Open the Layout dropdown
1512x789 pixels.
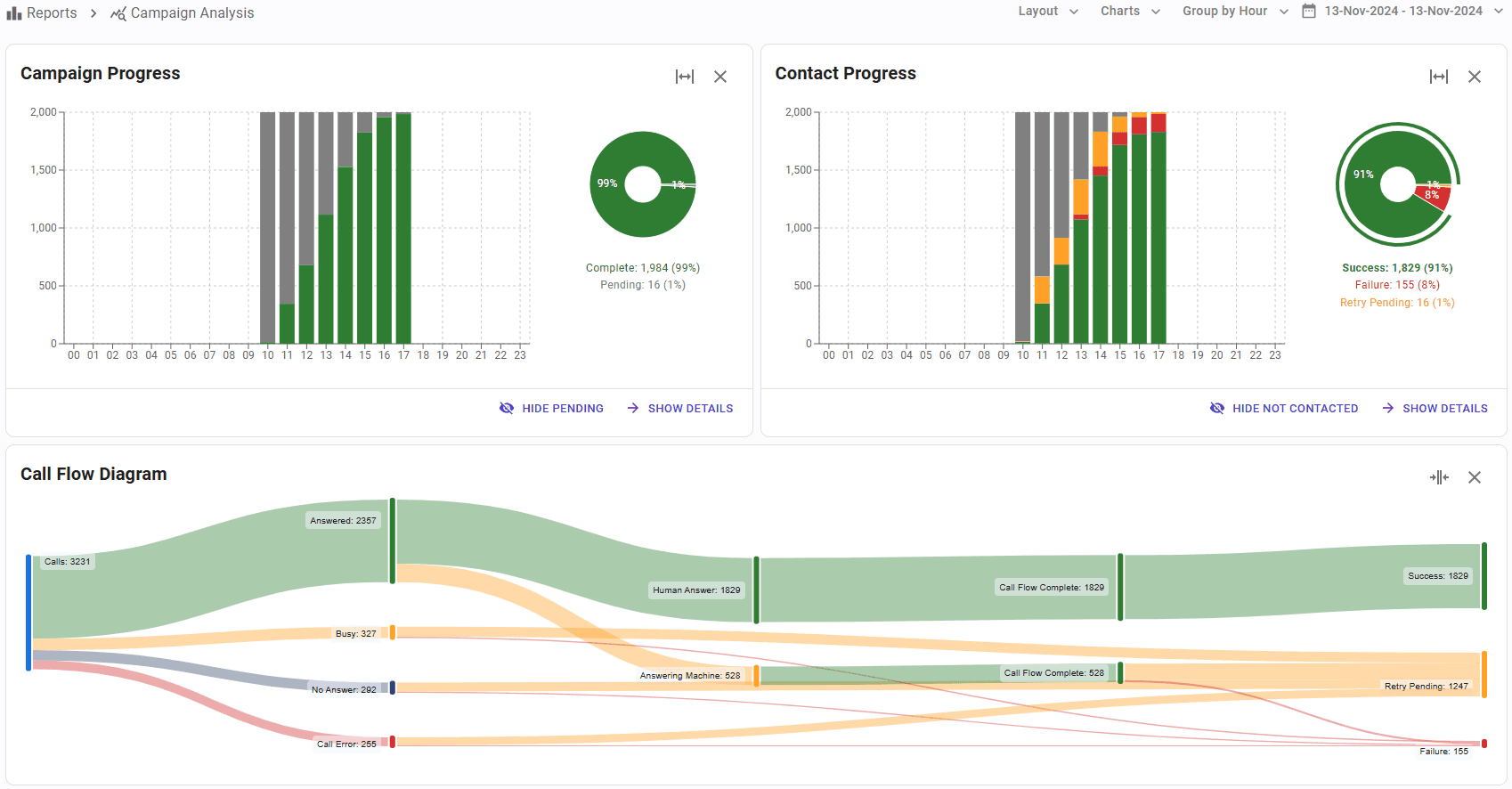point(1048,12)
